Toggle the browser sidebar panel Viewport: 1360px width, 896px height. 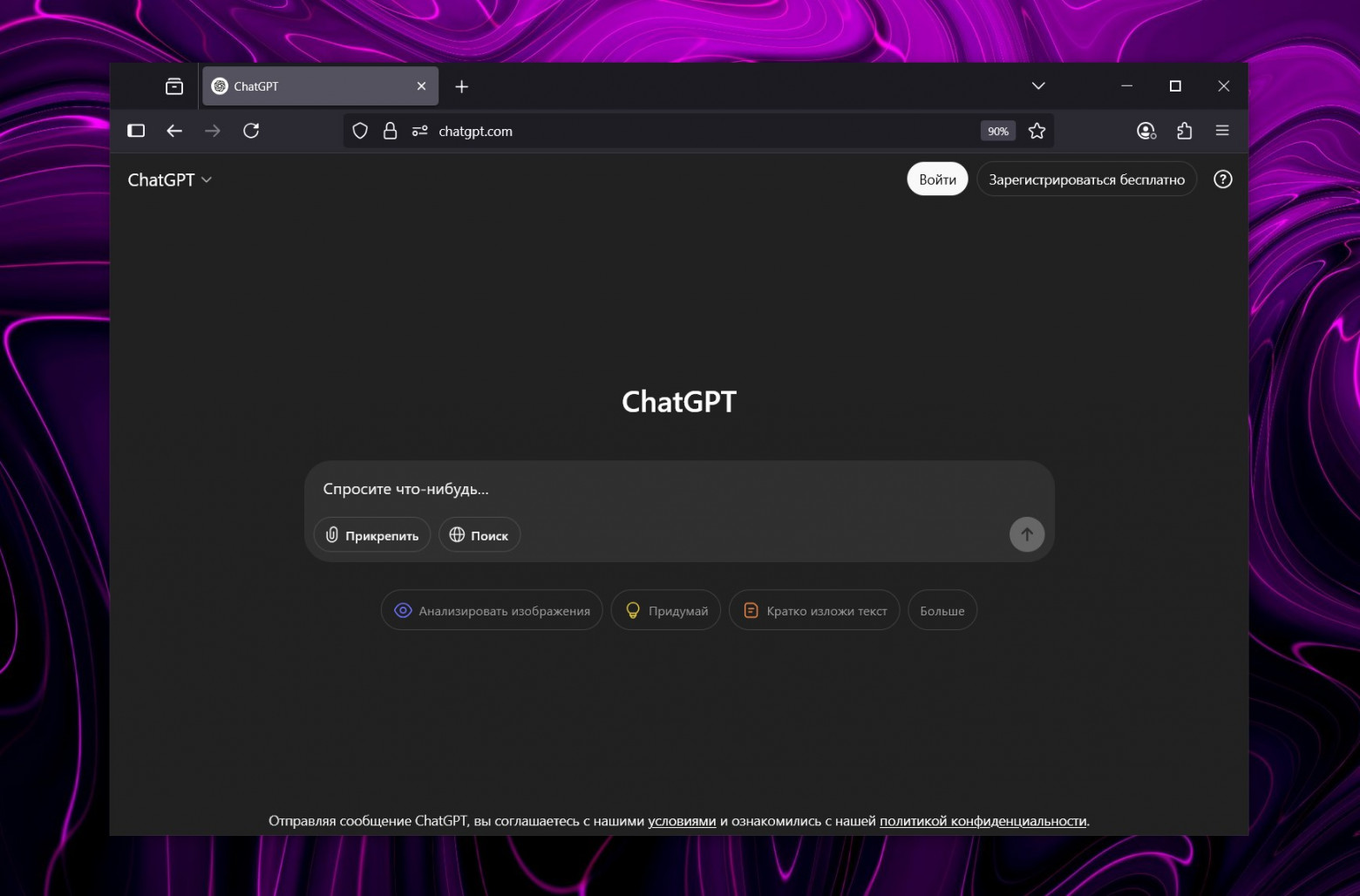coord(136,131)
